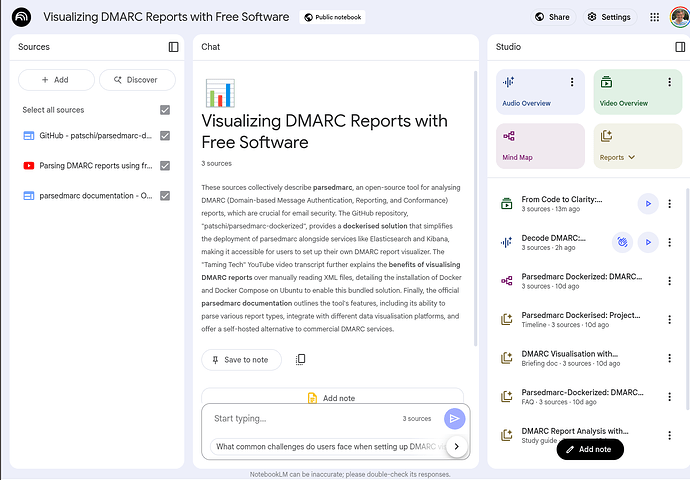Collapse the Sources panel icon
690x480 pixels.
173,47
